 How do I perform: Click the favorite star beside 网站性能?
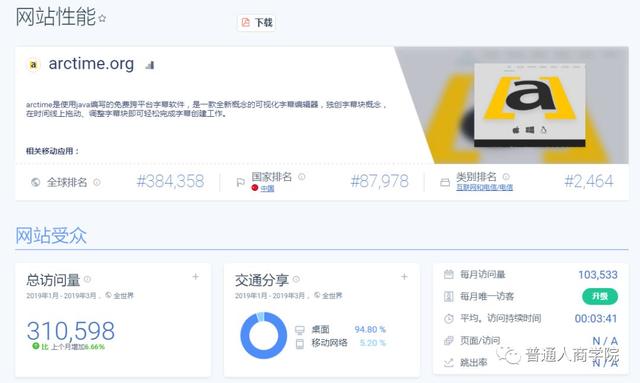(x=102, y=18)
